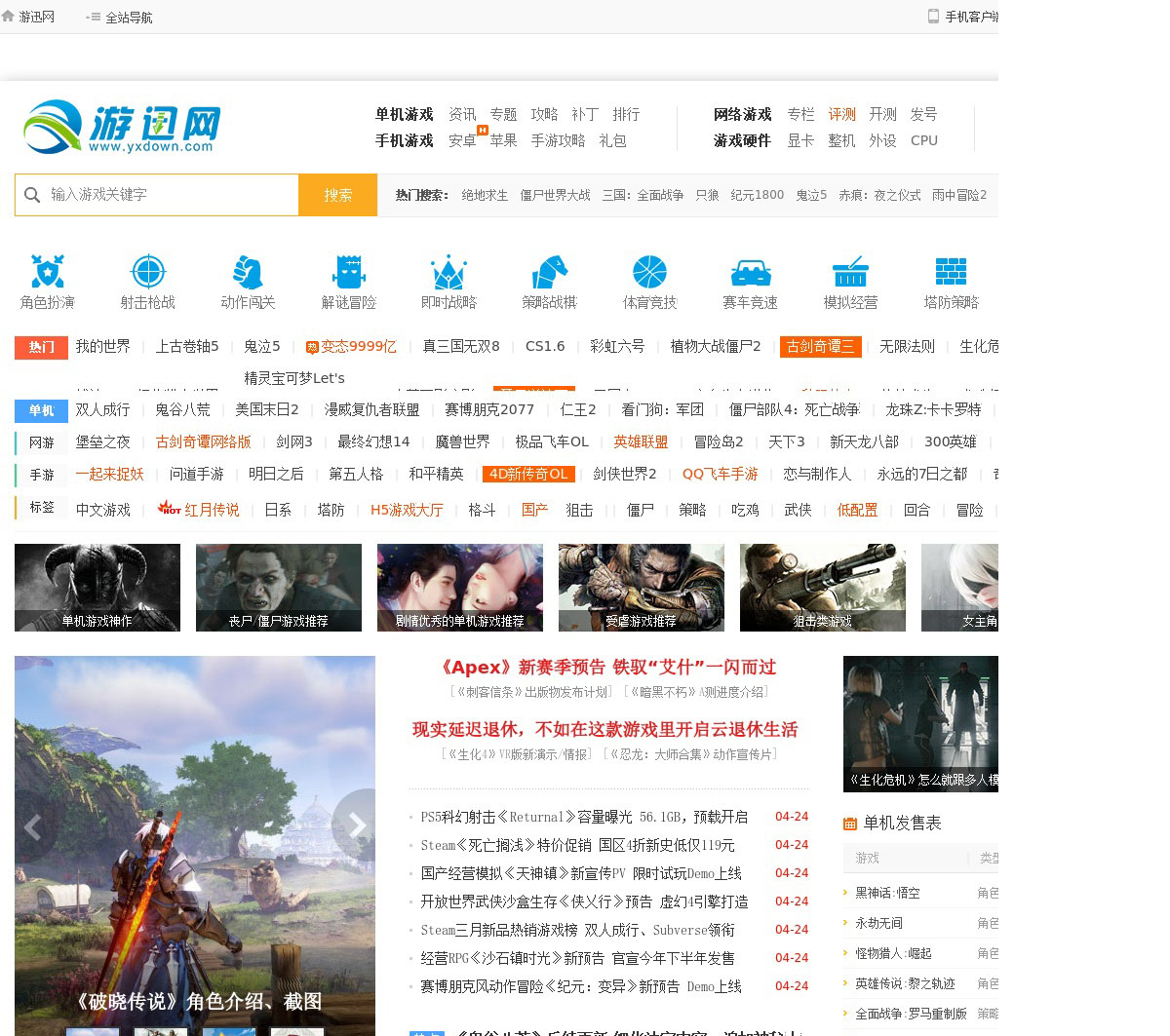Screen dimensions: 1170x1036
Task: Open the 单机游戏 navigation menu
Action: [404, 114]
